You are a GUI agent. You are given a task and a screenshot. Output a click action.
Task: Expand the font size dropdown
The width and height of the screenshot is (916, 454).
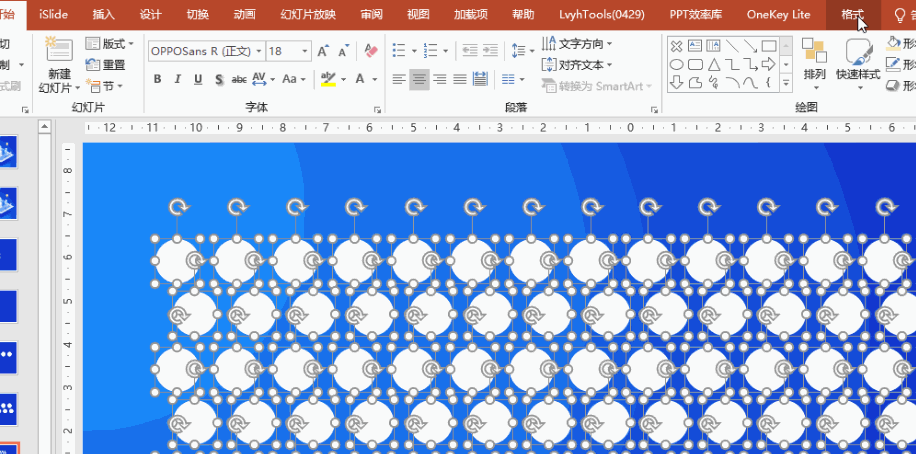(x=304, y=51)
